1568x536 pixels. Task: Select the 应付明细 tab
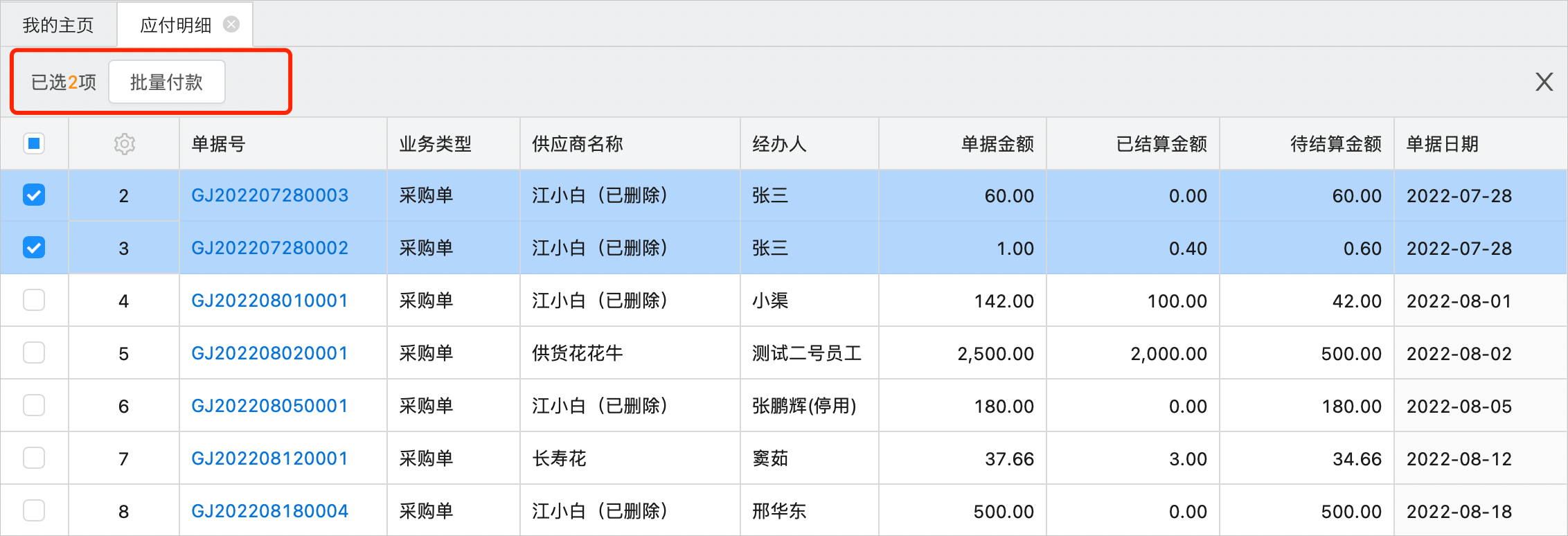pyautogui.click(x=175, y=25)
